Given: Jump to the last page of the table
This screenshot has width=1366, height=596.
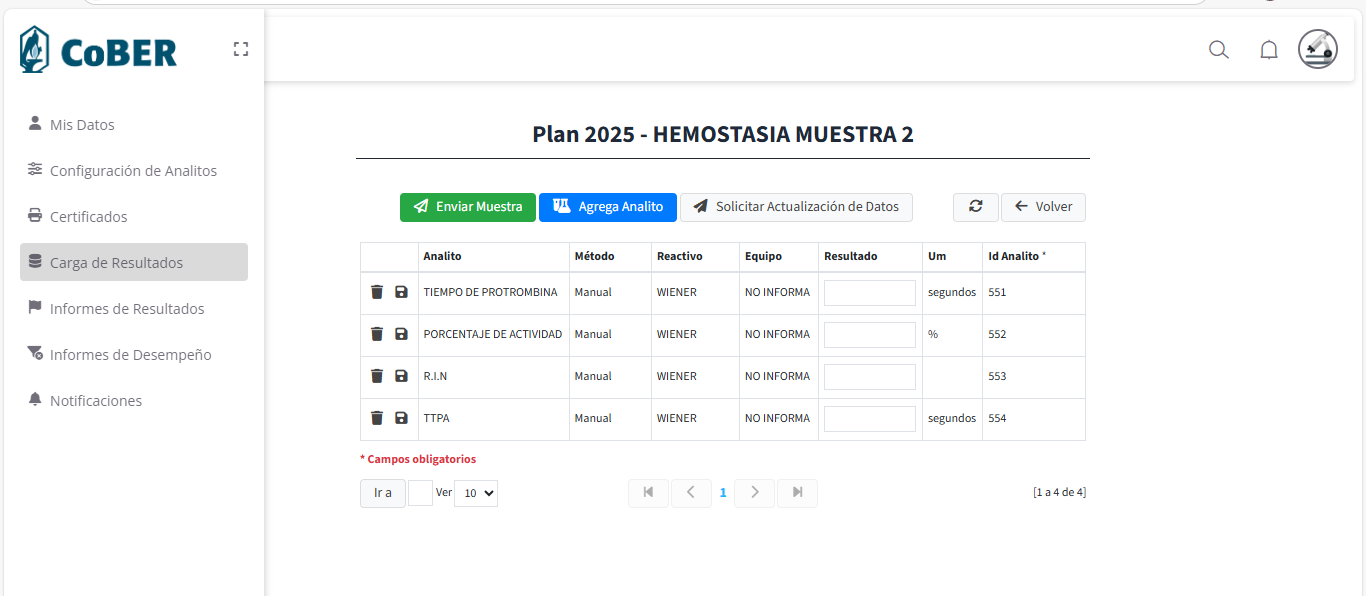Looking at the screenshot, I should click(x=797, y=493).
